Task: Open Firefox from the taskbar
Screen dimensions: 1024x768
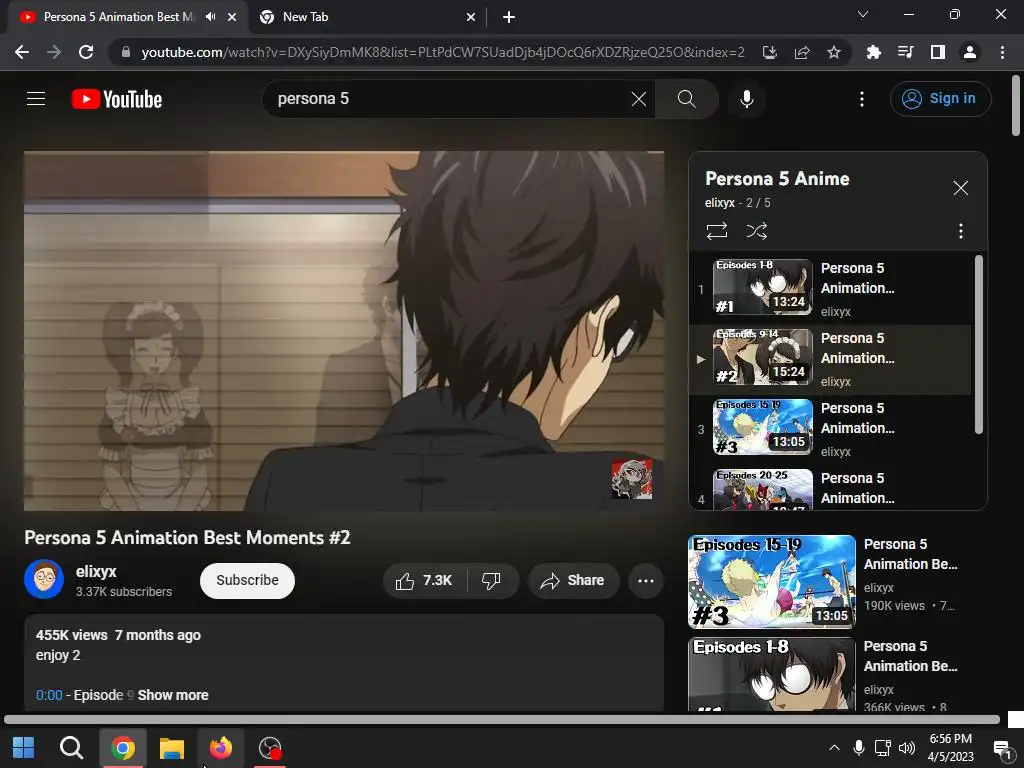Action: coord(221,748)
